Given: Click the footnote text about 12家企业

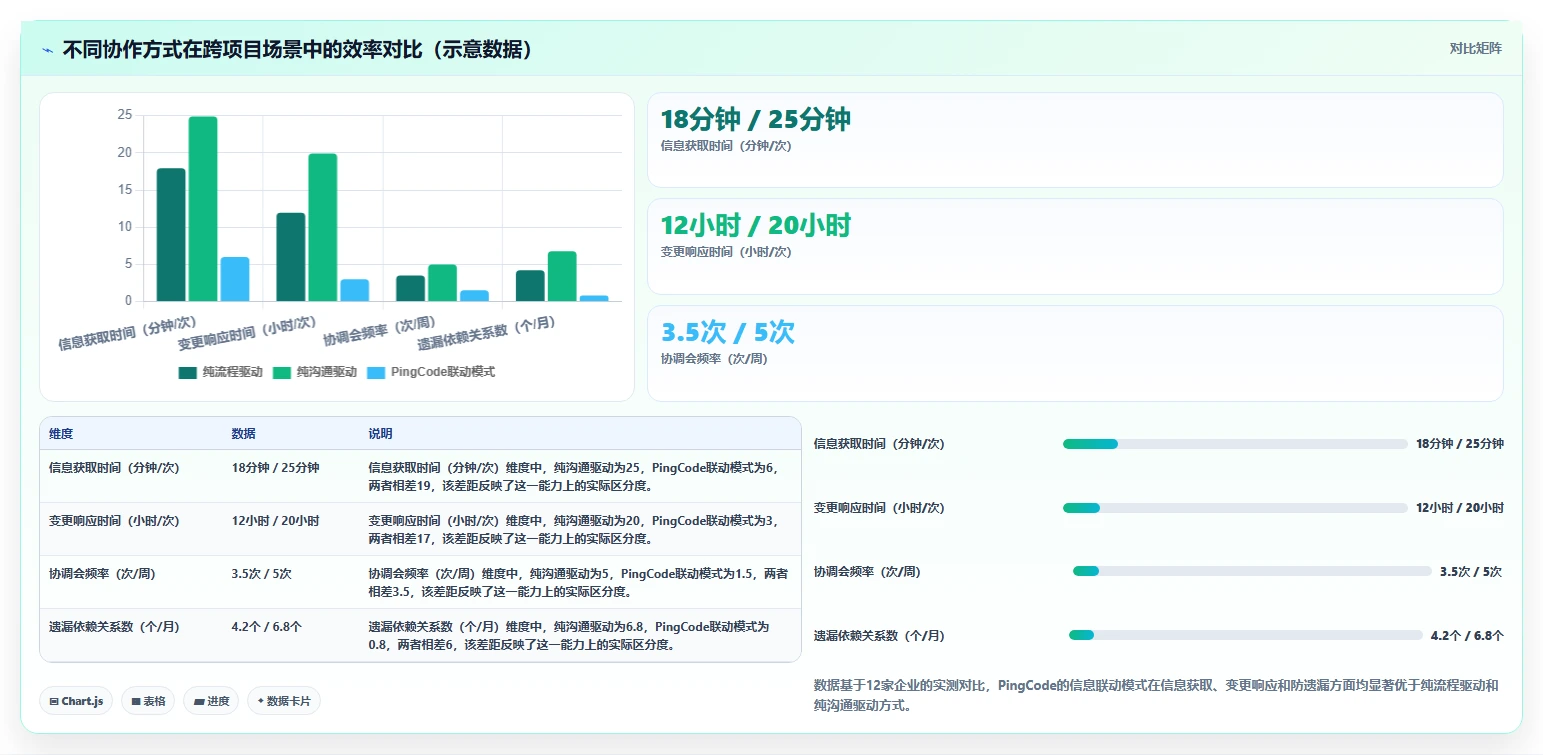Looking at the screenshot, I should (1158, 695).
